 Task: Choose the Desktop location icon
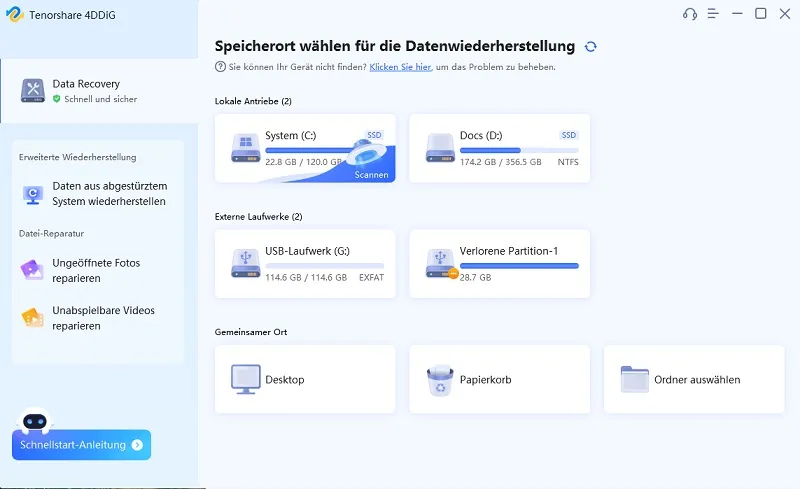coord(245,379)
